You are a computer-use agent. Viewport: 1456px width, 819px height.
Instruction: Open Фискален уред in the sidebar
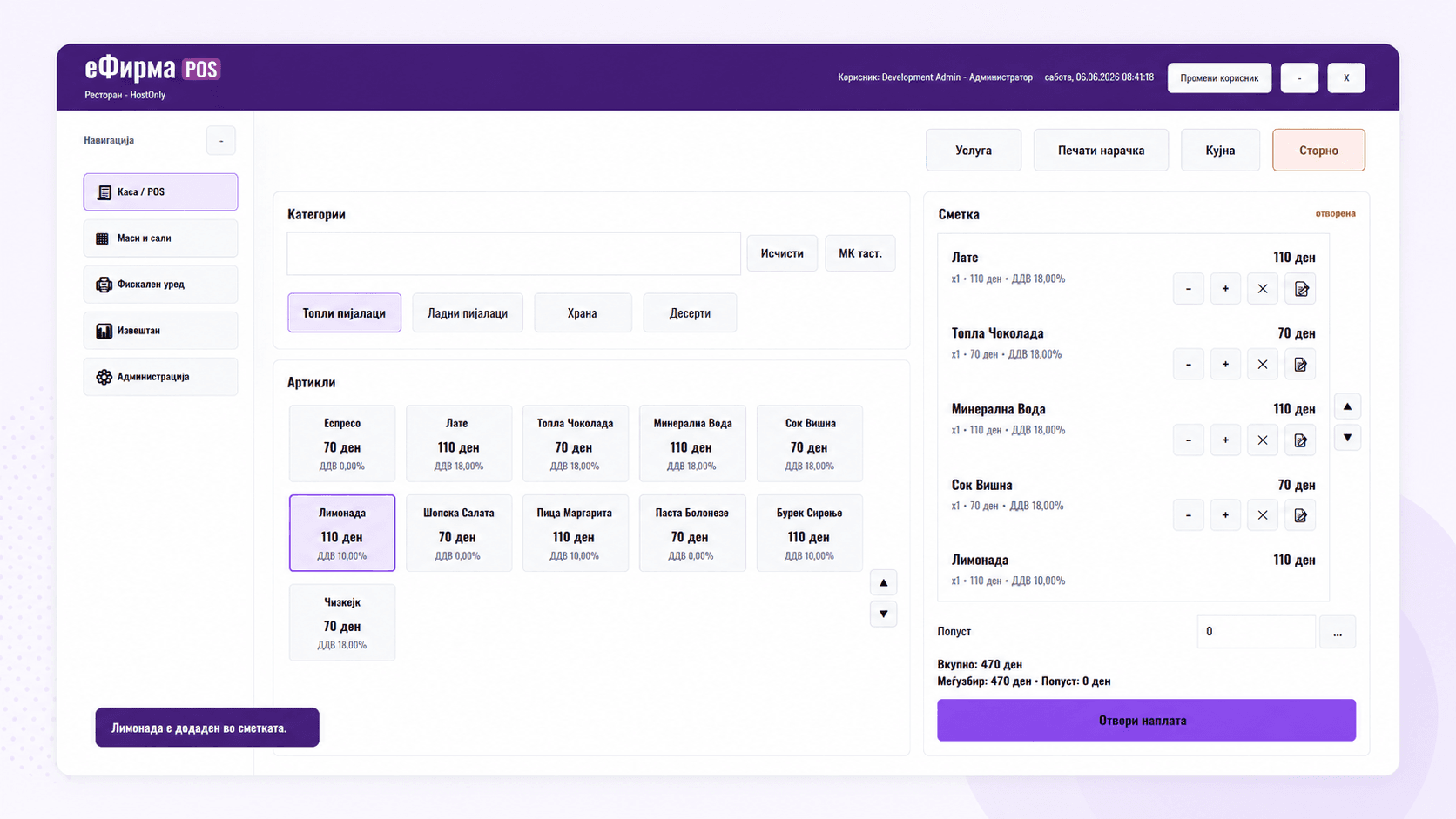[160, 284]
